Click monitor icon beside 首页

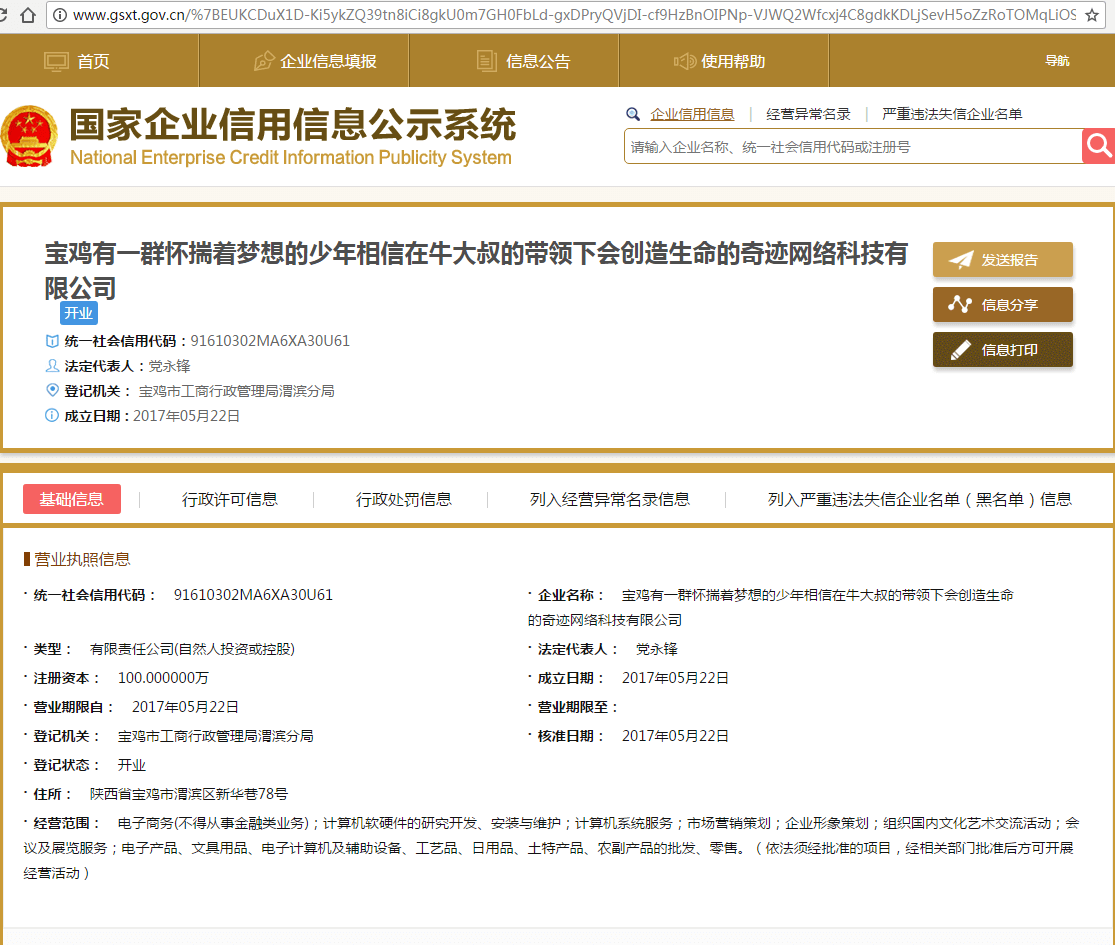pyautogui.click(x=56, y=61)
